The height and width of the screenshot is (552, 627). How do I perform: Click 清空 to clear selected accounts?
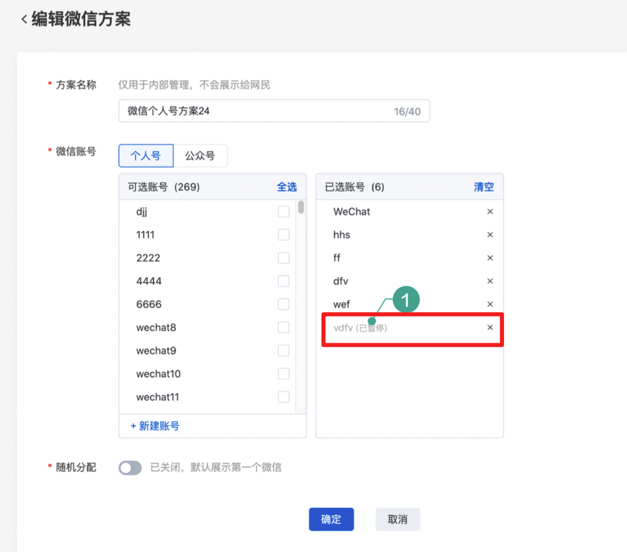coord(483,187)
